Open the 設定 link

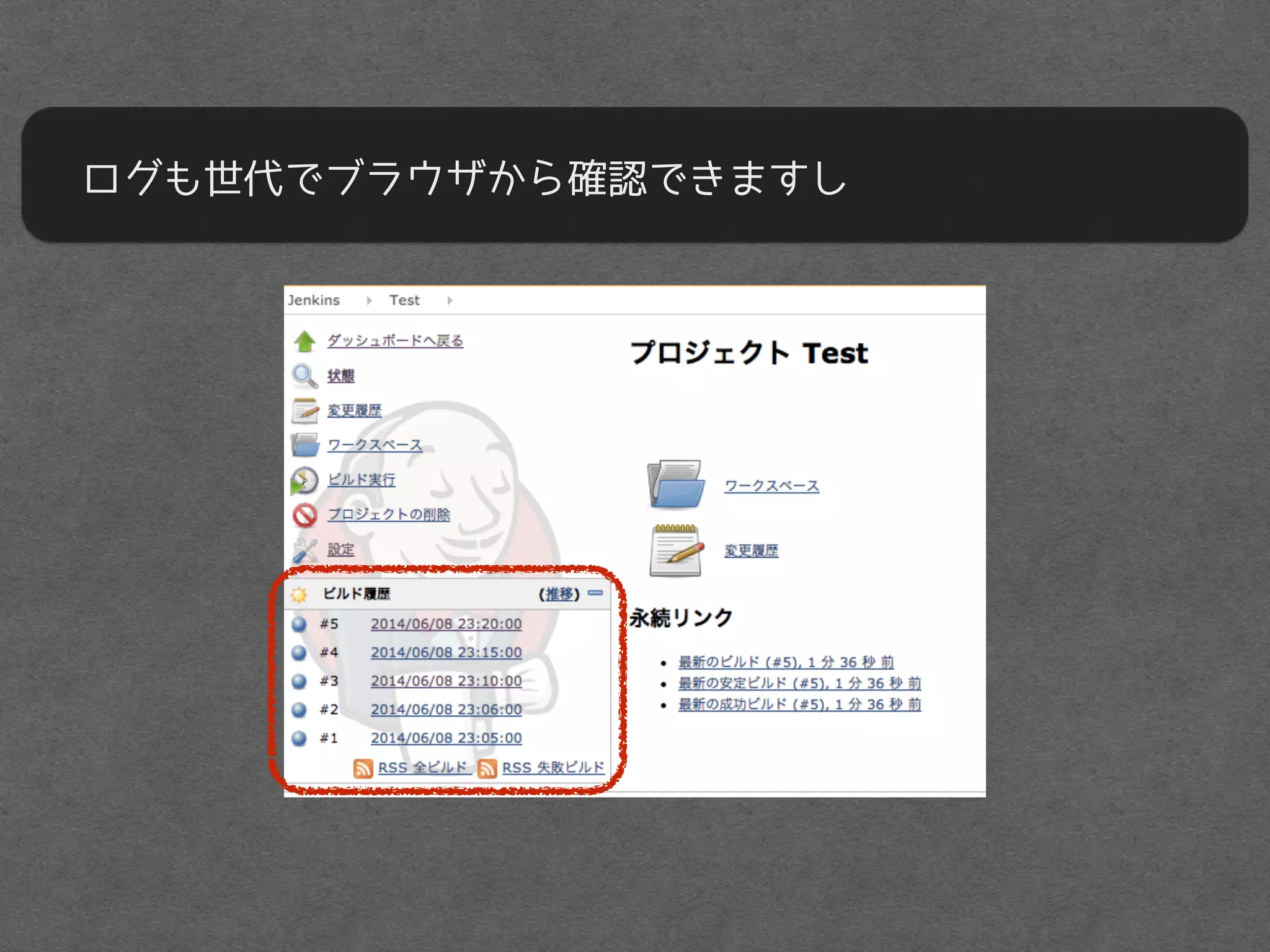(341, 550)
